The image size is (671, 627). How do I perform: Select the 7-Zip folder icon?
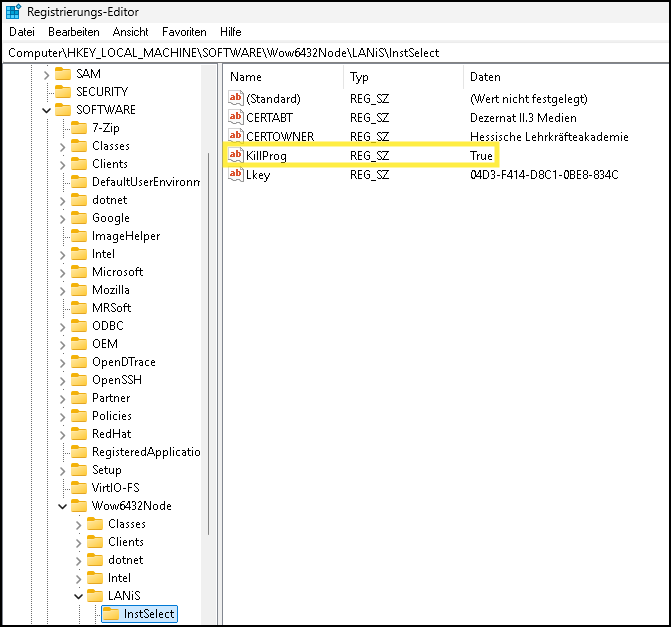pyautogui.click(x=79, y=128)
